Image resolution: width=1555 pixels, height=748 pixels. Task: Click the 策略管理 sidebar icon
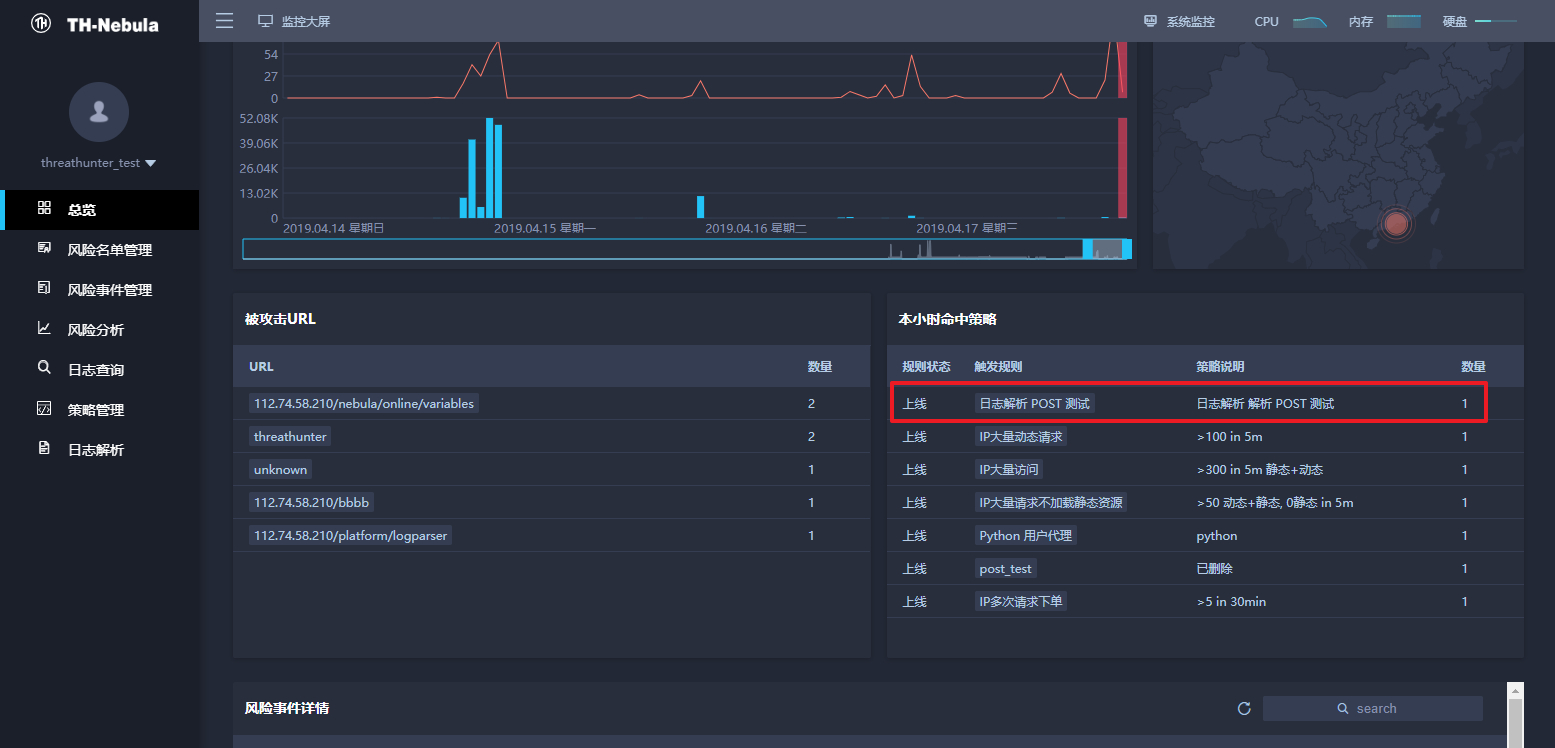44,408
